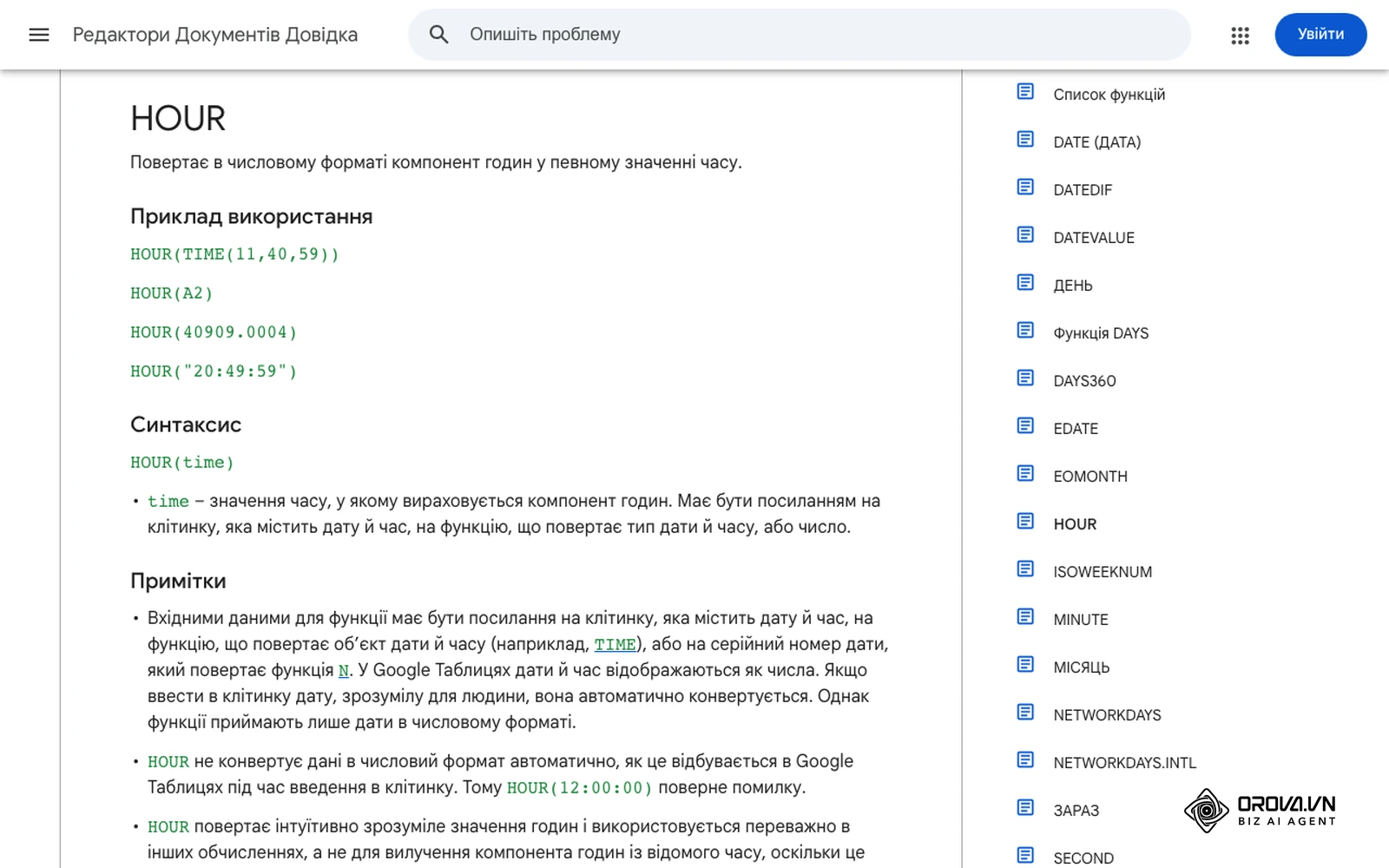The image size is (1389, 868).
Task: Focus the Опишіть проблему search field
Action: 799,35
